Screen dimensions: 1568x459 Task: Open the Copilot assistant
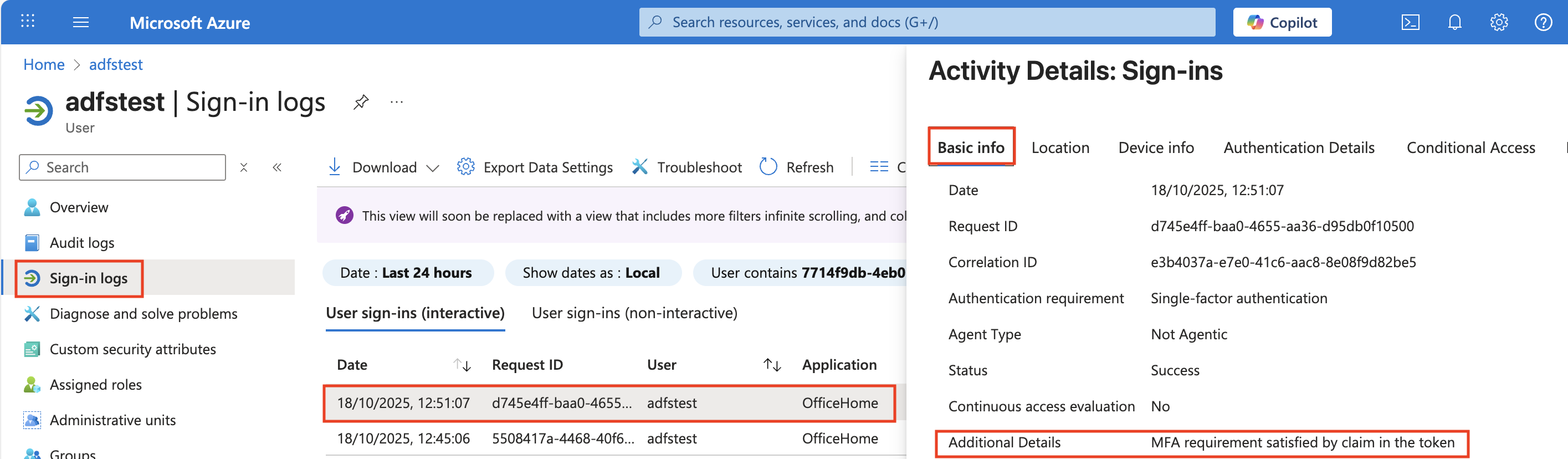click(x=1282, y=23)
